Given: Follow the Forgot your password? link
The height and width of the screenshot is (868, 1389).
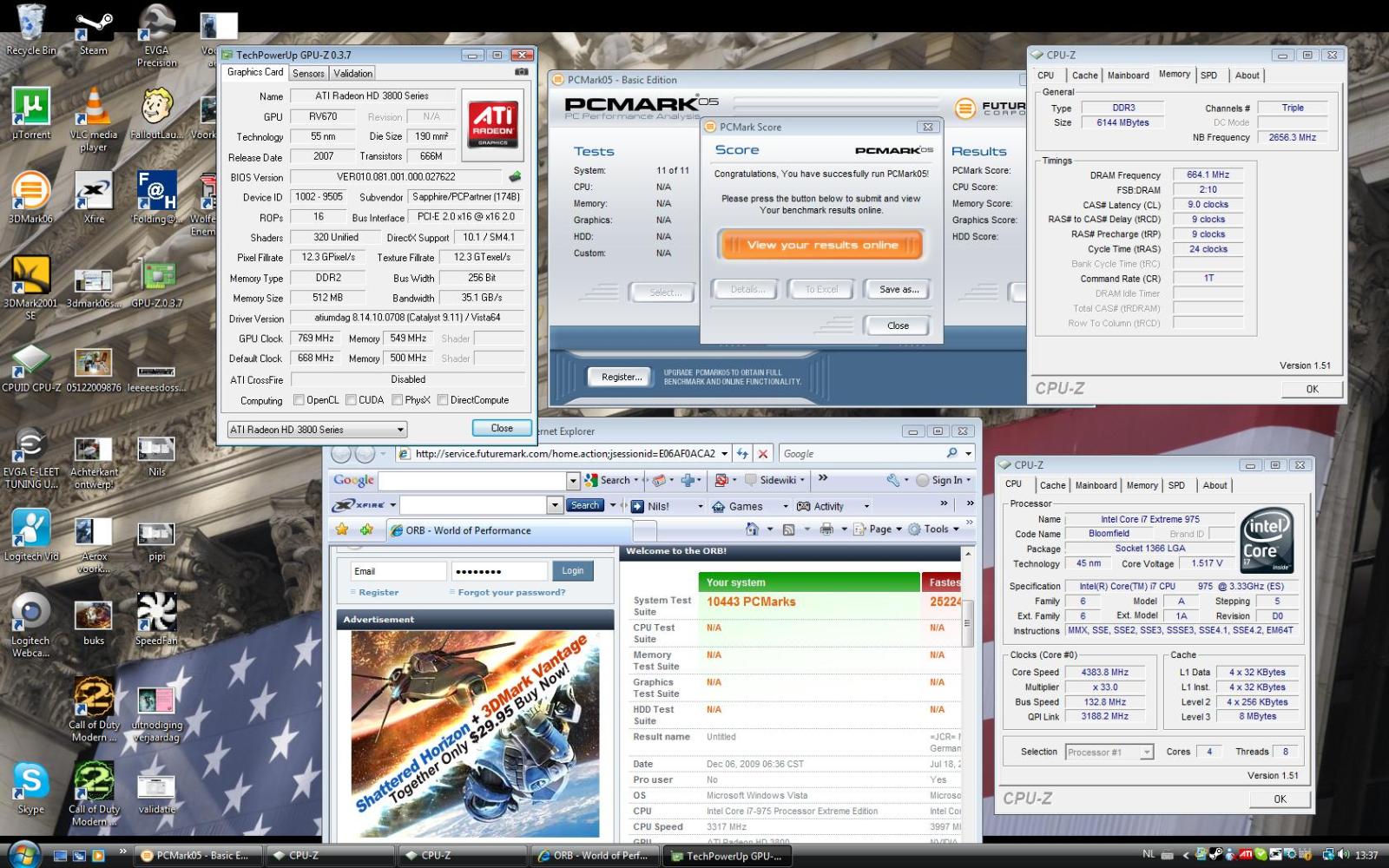Looking at the screenshot, I should click(x=511, y=593).
